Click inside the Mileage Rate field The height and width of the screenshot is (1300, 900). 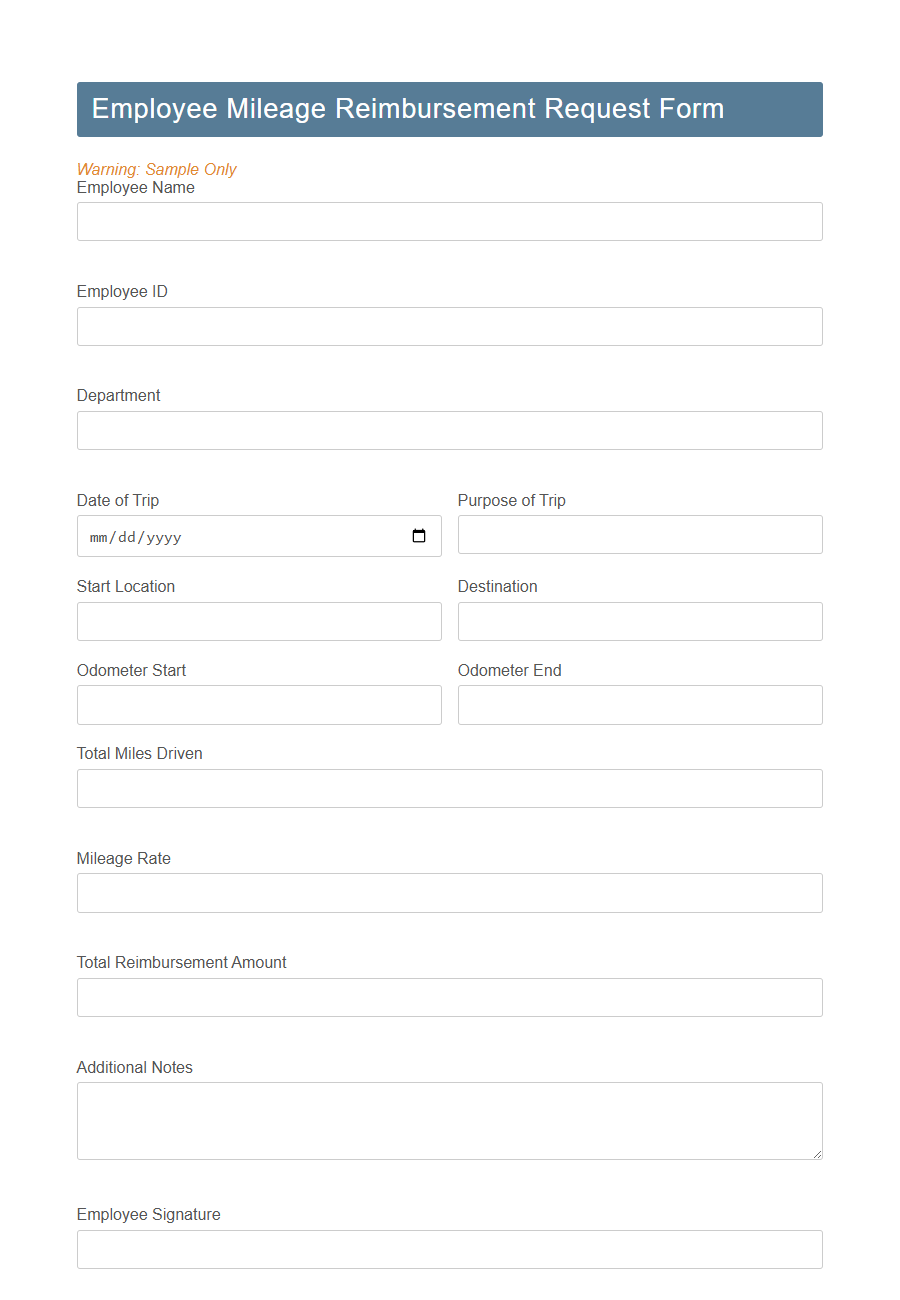[449, 893]
